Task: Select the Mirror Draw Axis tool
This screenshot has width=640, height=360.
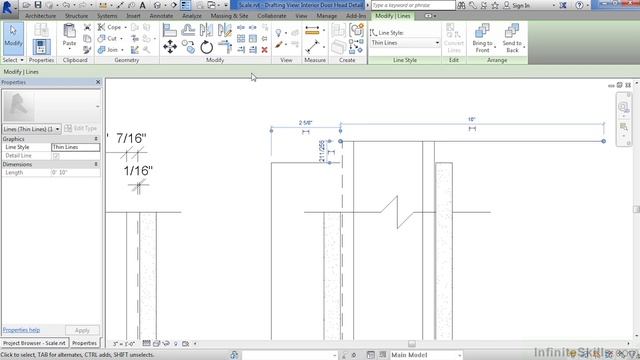Action: pos(224,30)
